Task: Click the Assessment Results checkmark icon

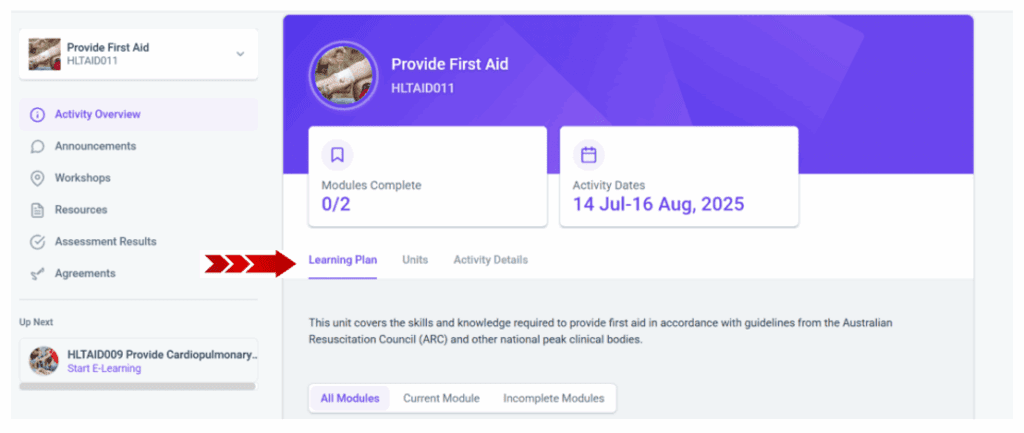Action: click(38, 242)
